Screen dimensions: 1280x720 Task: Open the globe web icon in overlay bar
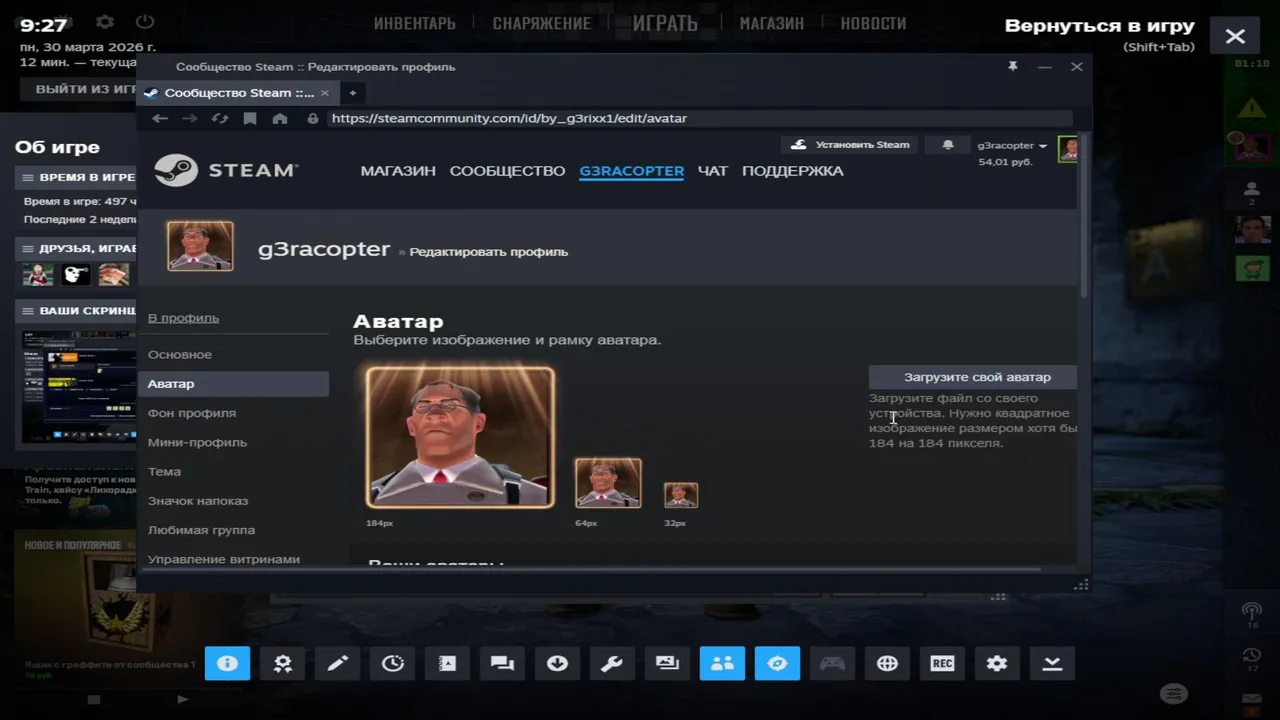tap(887, 663)
